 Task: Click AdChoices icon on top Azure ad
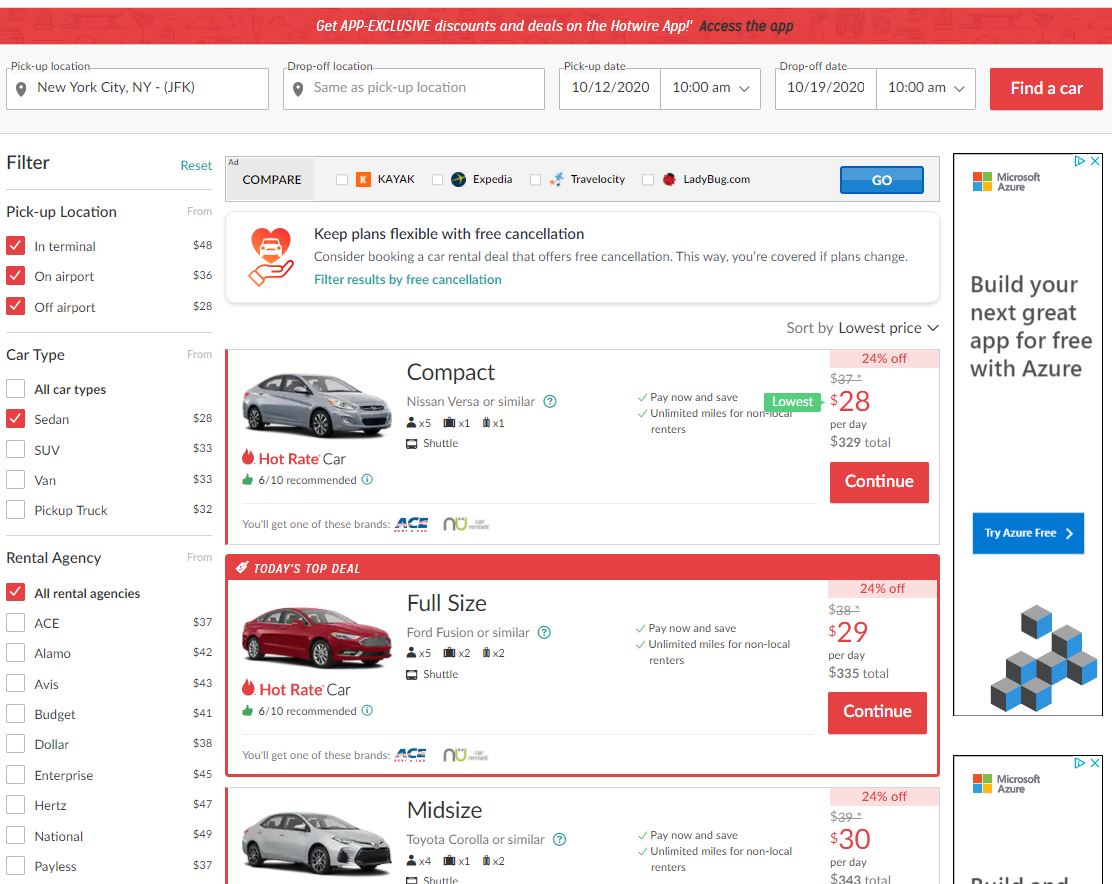[x=1079, y=161]
